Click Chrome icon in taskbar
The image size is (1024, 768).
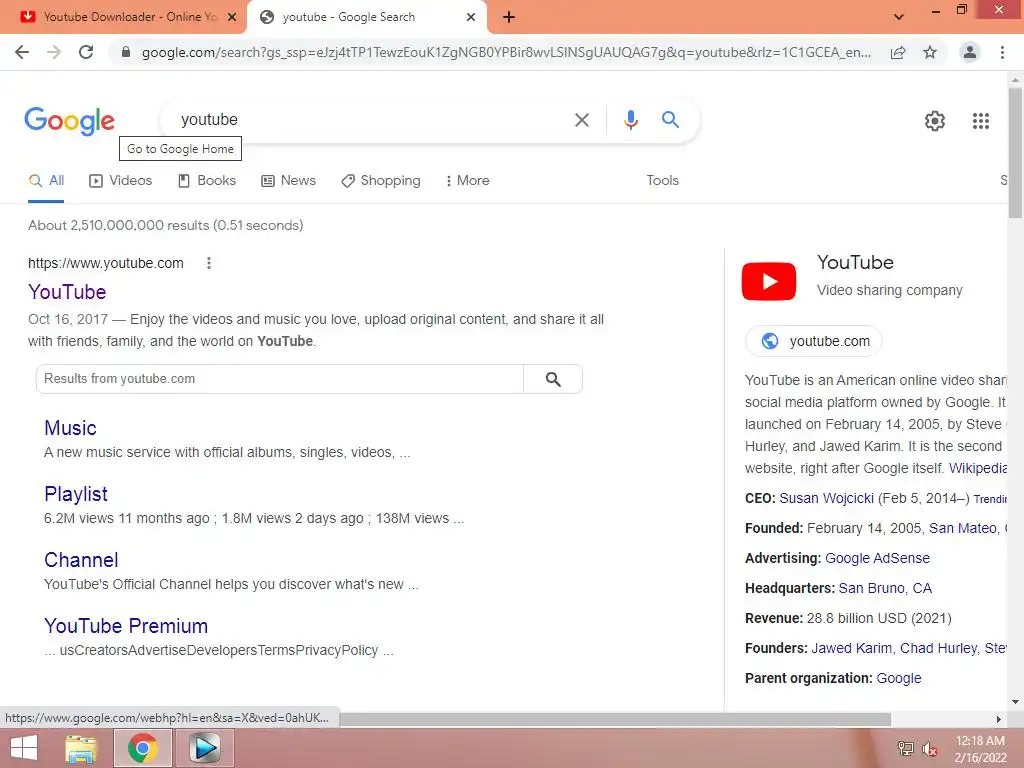[142, 748]
